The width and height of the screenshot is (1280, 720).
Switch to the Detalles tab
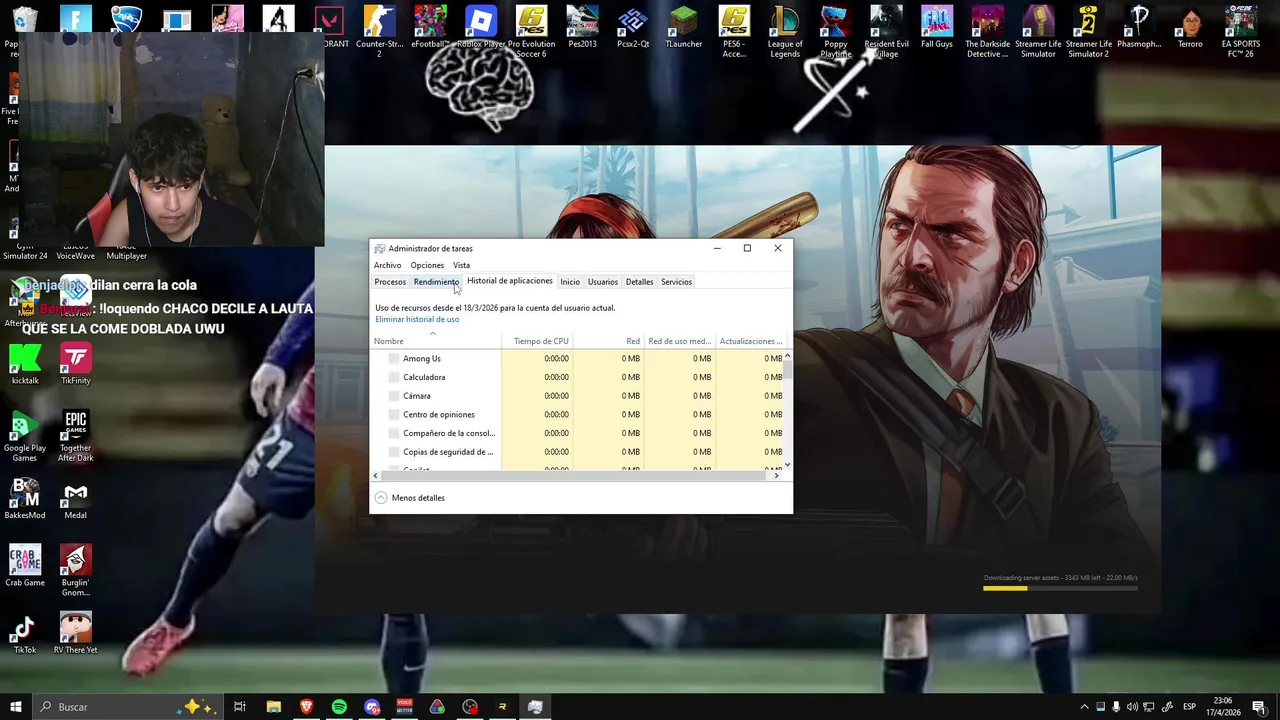(639, 282)
